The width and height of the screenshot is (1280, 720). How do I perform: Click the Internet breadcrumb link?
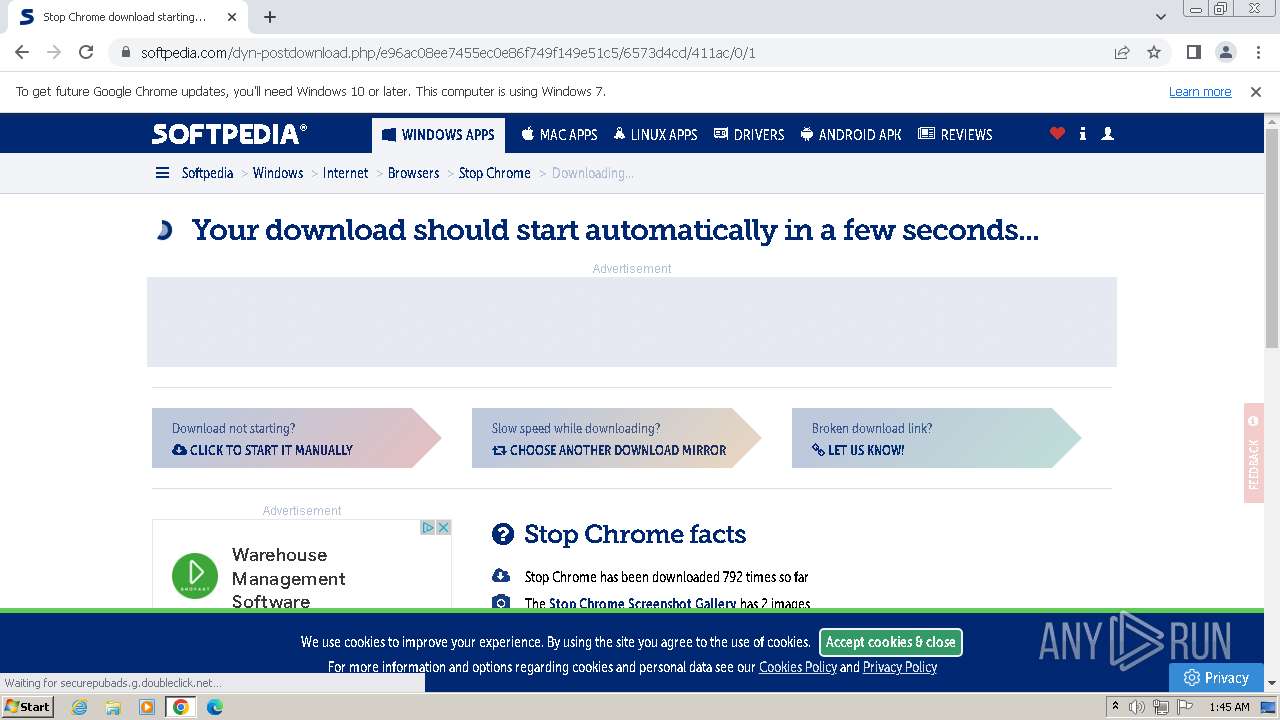tap(346, 173)
